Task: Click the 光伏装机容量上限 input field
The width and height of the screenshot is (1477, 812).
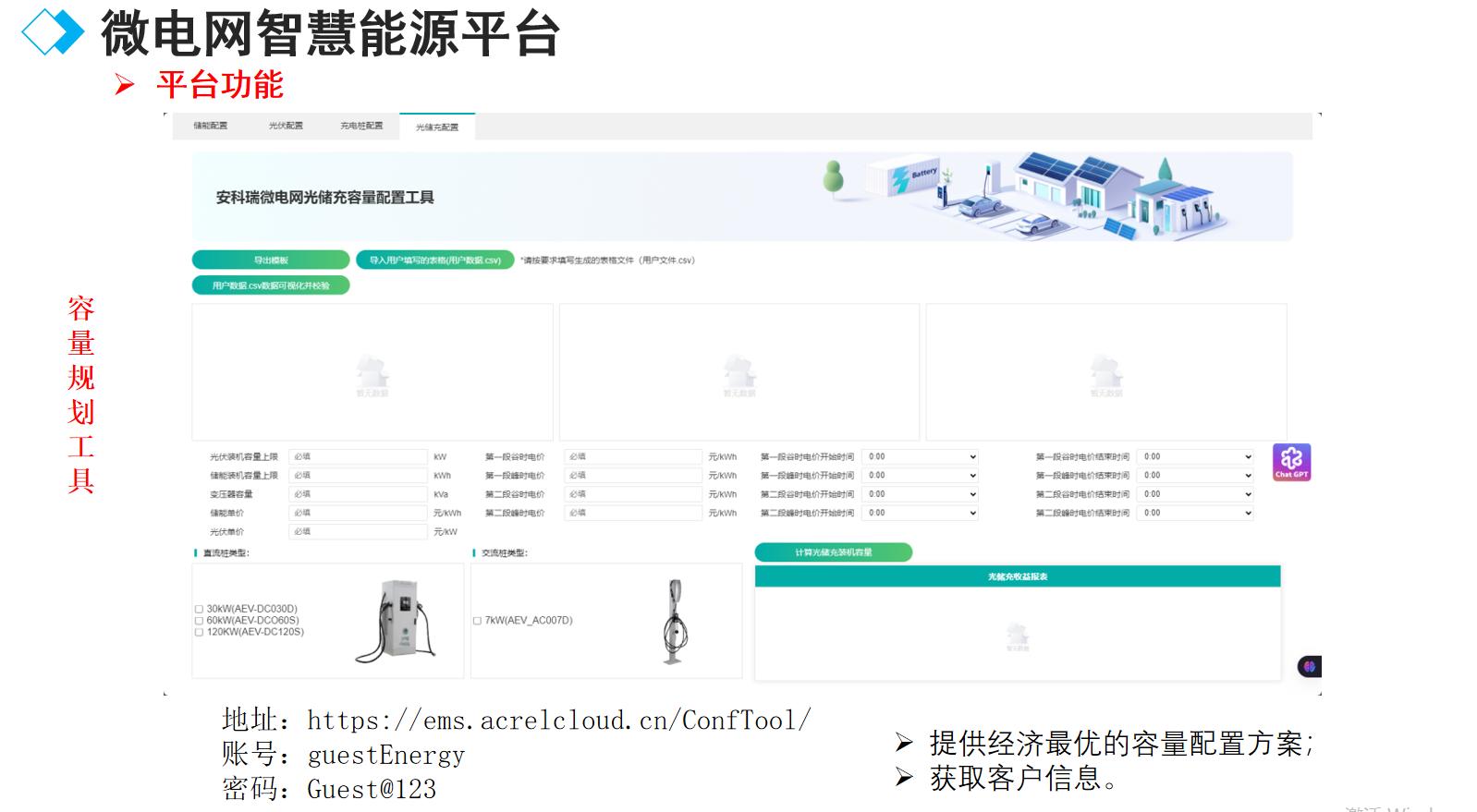Action: (x=359, y=456)
